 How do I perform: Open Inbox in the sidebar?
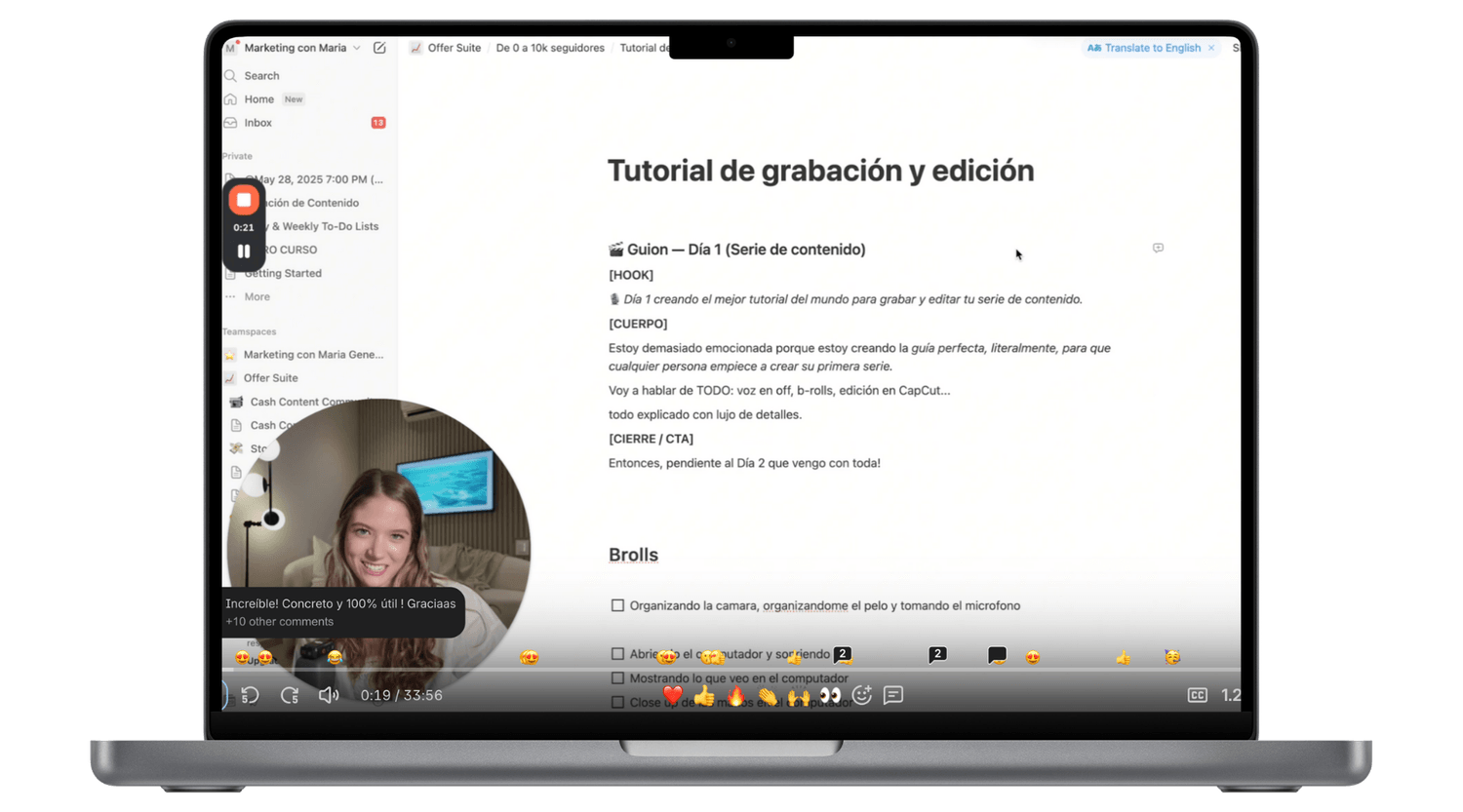257,123
